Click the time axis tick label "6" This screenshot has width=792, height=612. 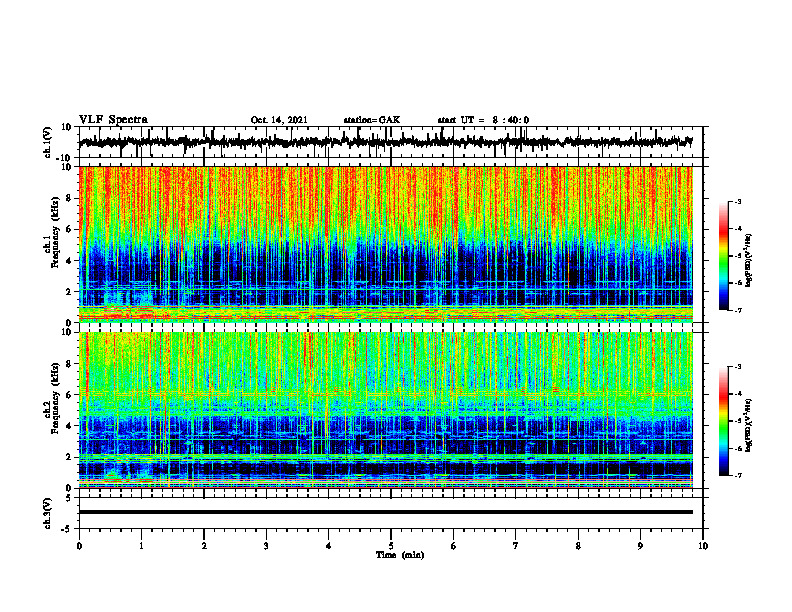pos(454,546)
